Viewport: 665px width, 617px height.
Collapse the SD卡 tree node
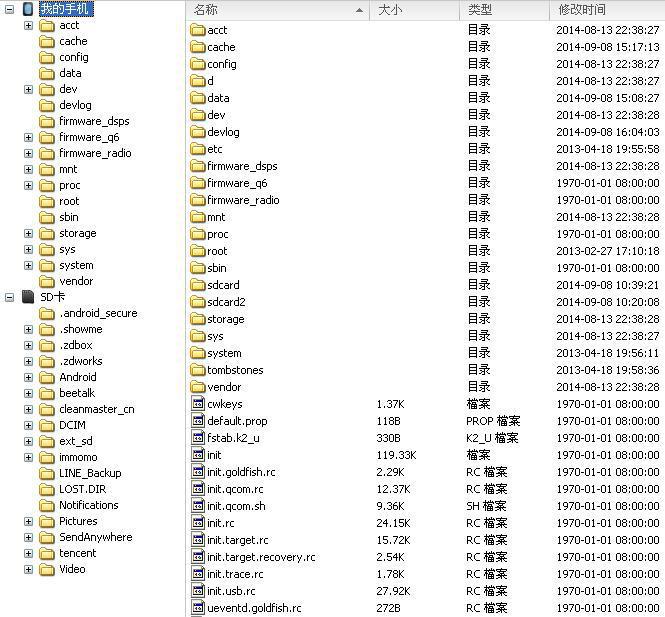pyautogui.click(x=9, y=297)
